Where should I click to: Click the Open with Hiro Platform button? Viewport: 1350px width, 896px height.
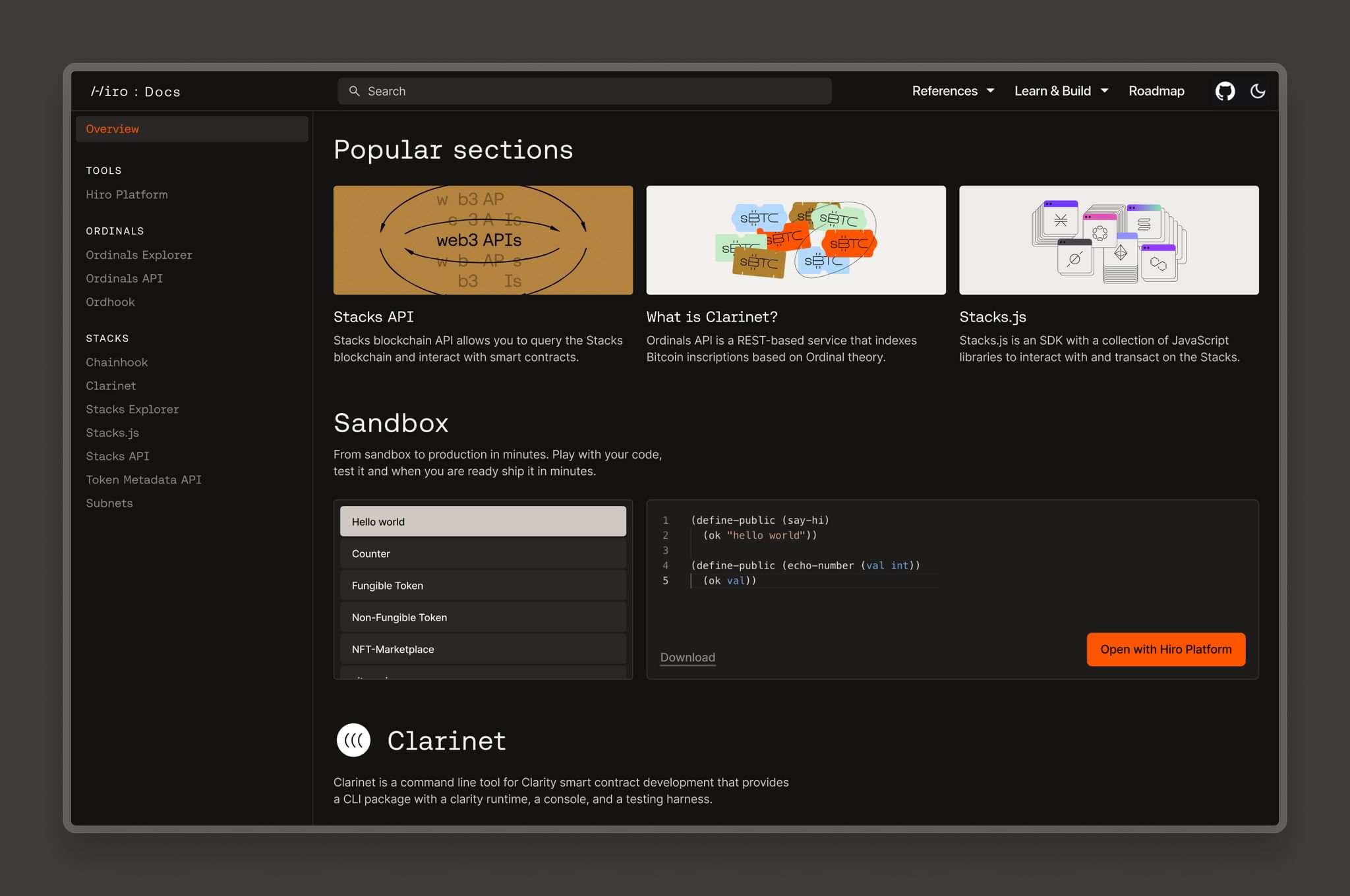point(1165,649)
